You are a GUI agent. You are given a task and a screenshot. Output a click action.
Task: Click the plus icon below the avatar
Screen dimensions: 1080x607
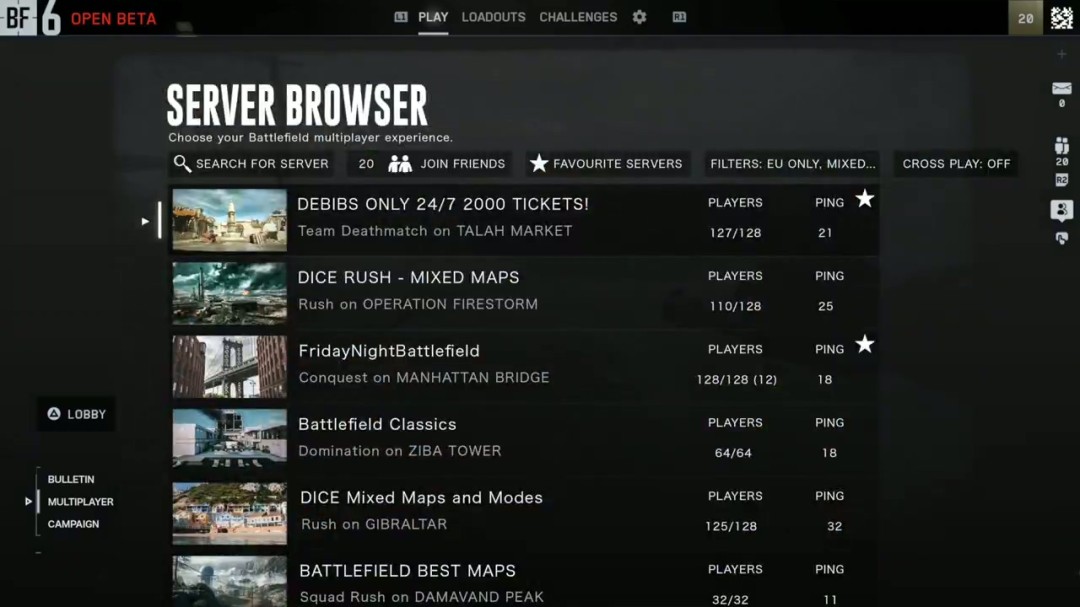coord(1061,54)
